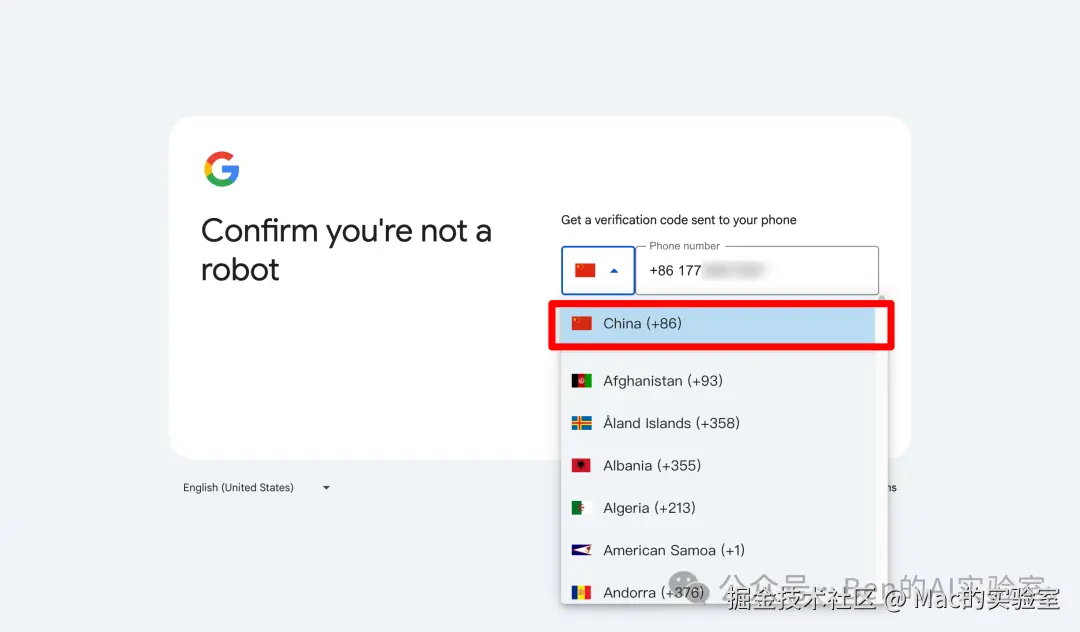
Task: Choose American Samoa (+1) option
Action: pos(717,551)
